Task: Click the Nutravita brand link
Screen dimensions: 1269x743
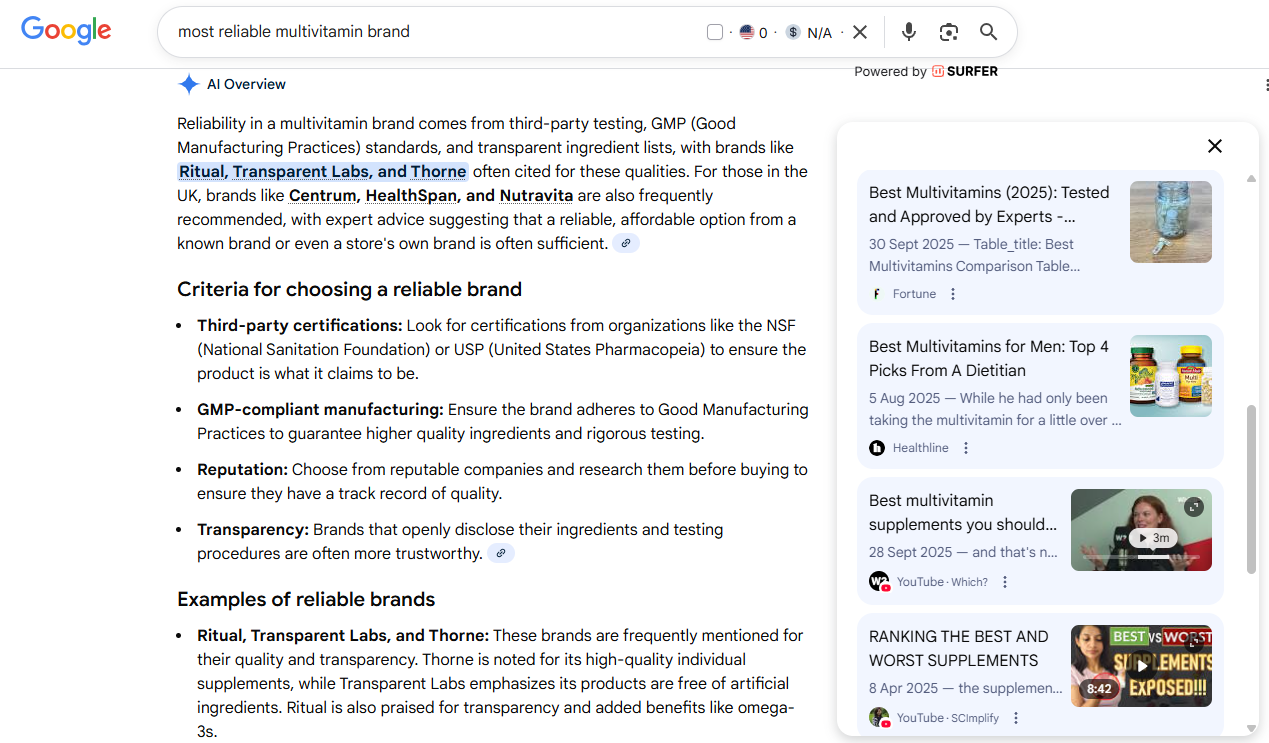Action: tap(536, 195)
